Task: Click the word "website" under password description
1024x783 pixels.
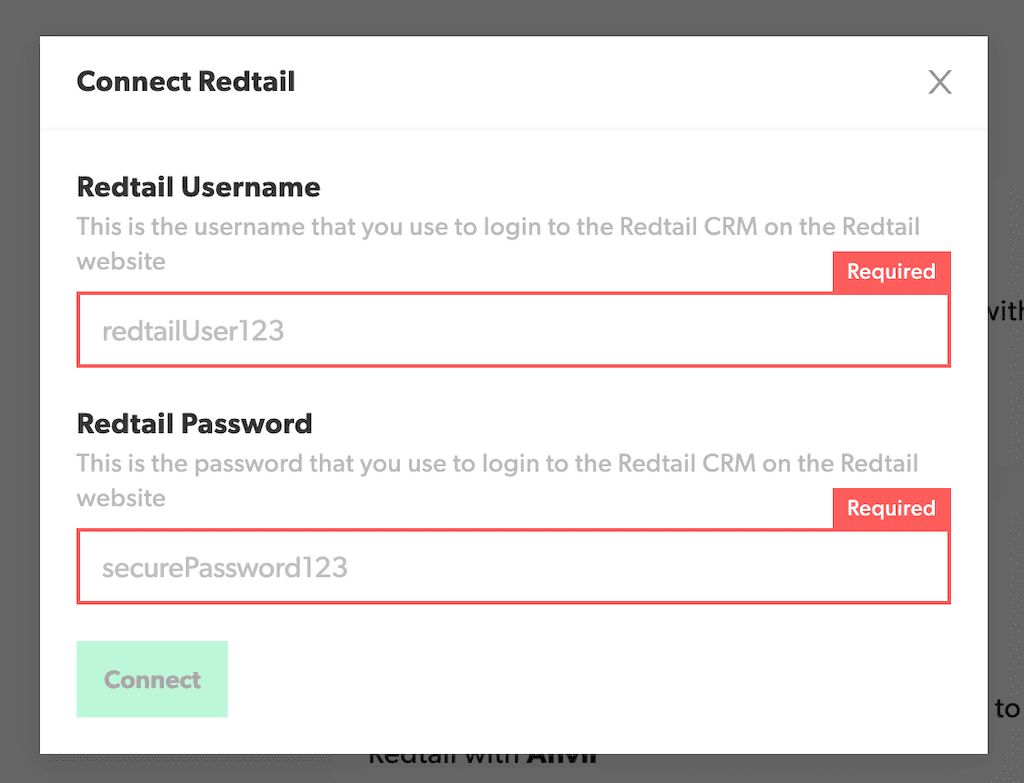Action: pos(121,497)
